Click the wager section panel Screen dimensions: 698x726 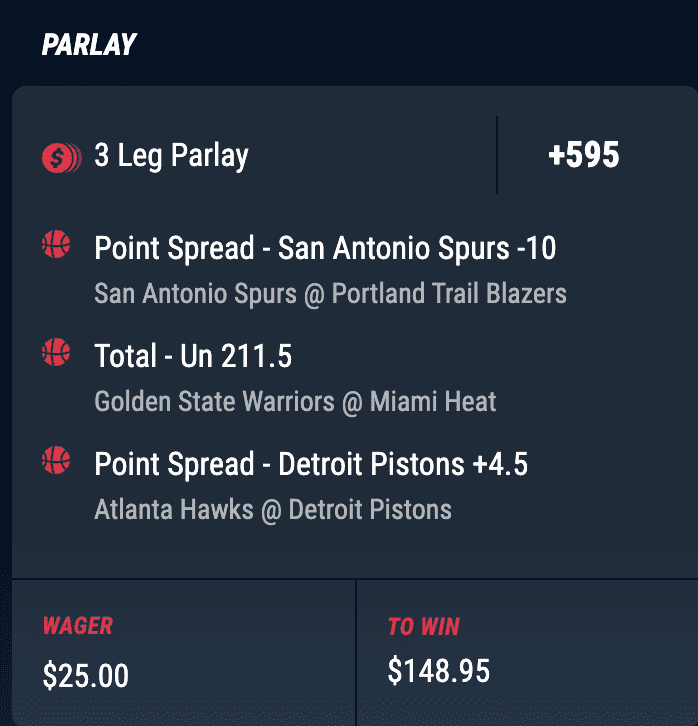coord(184,653)
